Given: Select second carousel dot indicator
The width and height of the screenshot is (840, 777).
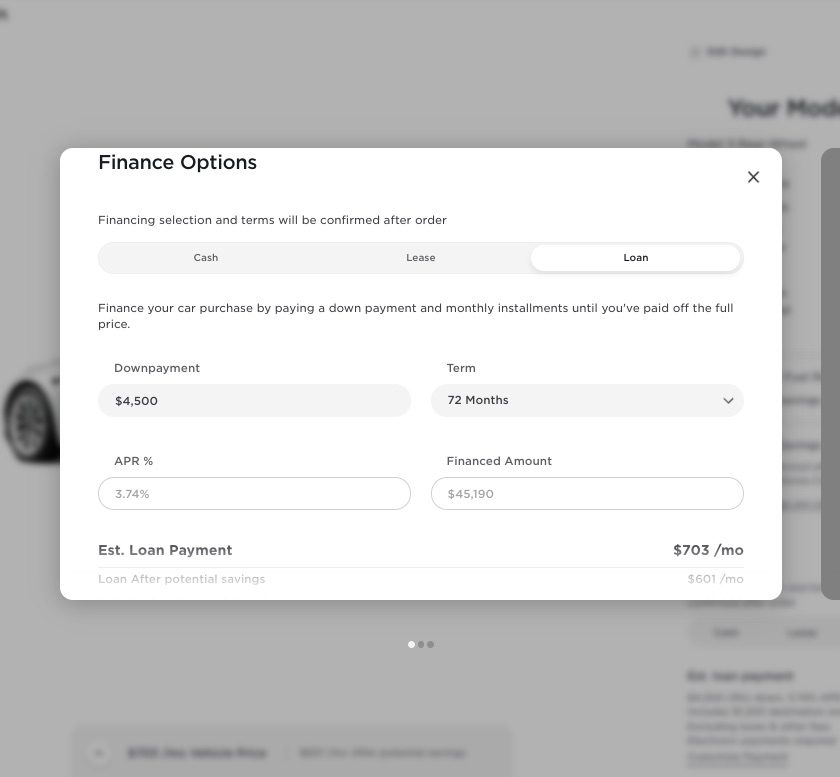Looking at the screenshot, I should coord(421,645).
